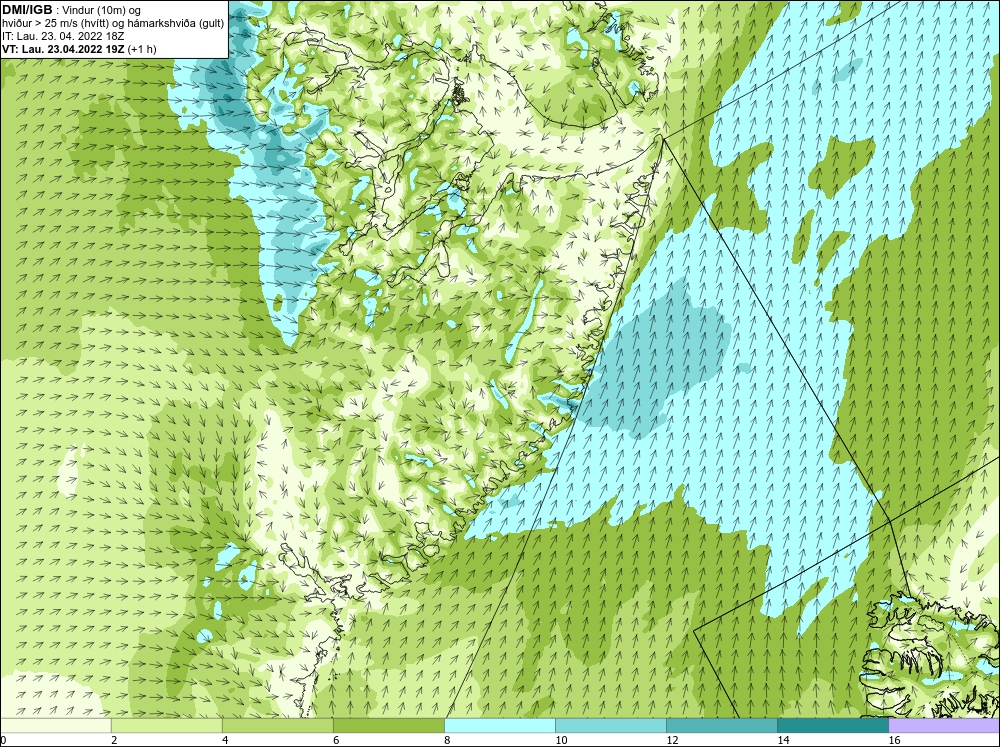1000x747 pixels.
Task: Click the 'hviður > 25 m/s (hvítt)' text line
Action: click(113, 24)
